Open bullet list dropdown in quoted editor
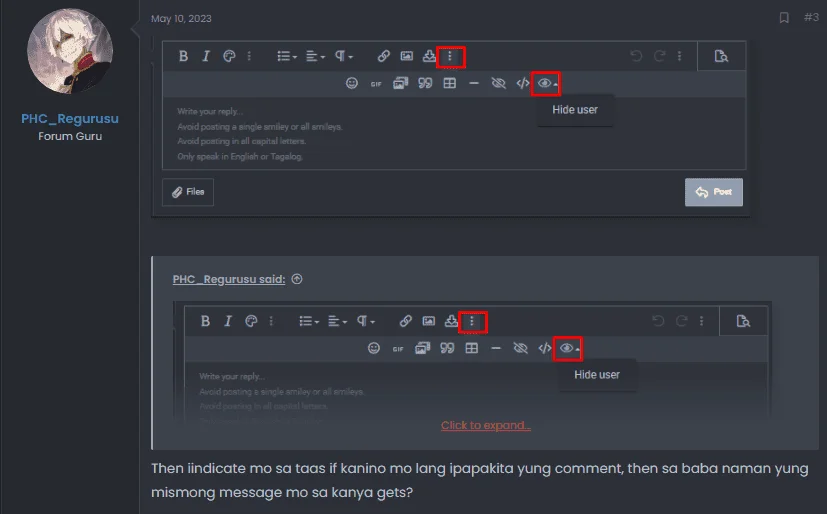827x514 pixels. coord(309,321)
